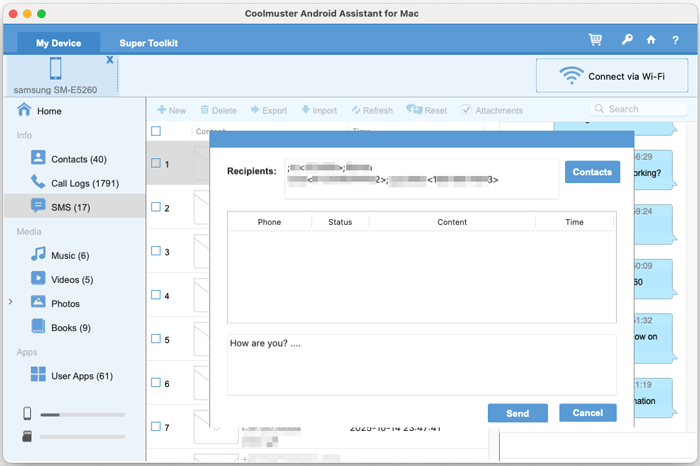Click the SD card storage icon
This screenshot has width=700, height=466.
(x=27, y=436)
